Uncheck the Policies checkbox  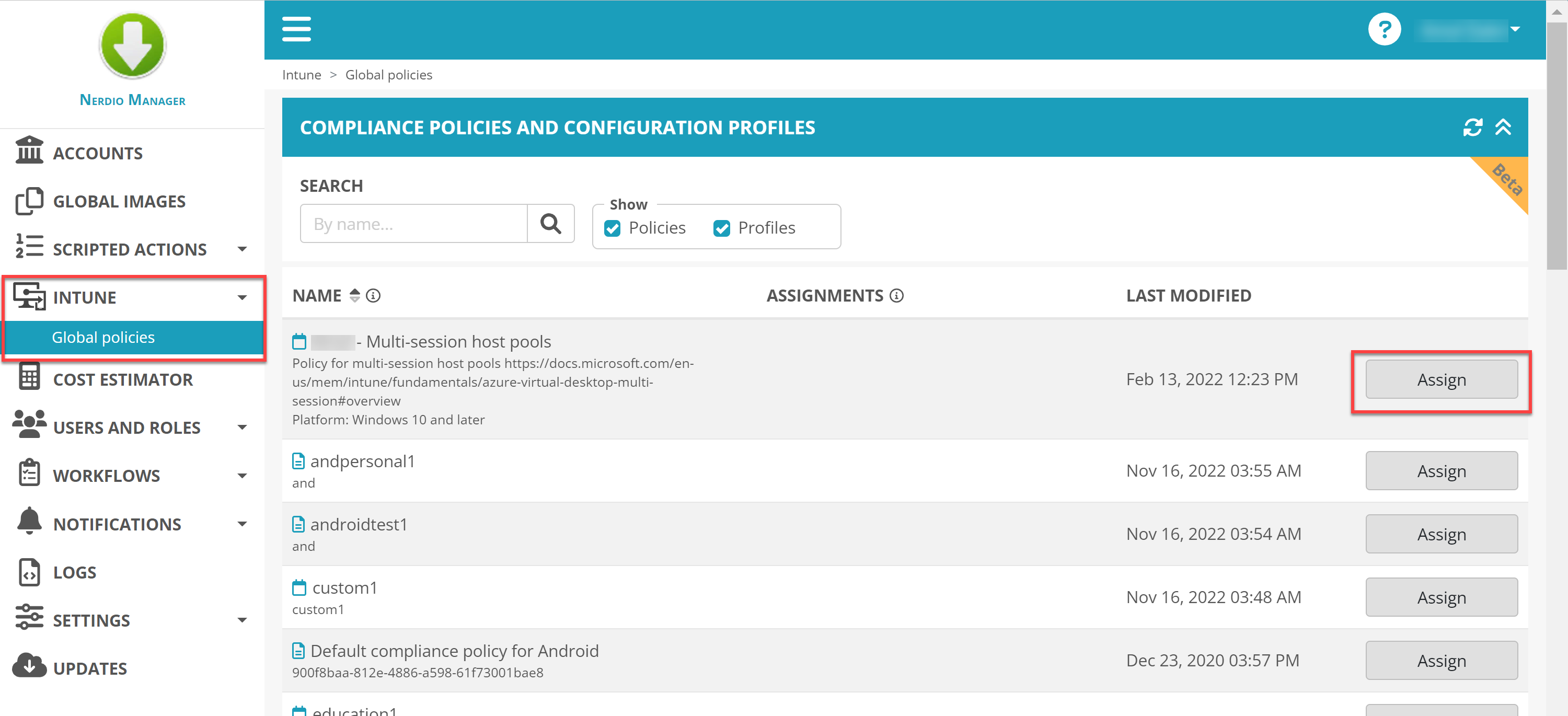pyautogui.click(x=613, y=228)
